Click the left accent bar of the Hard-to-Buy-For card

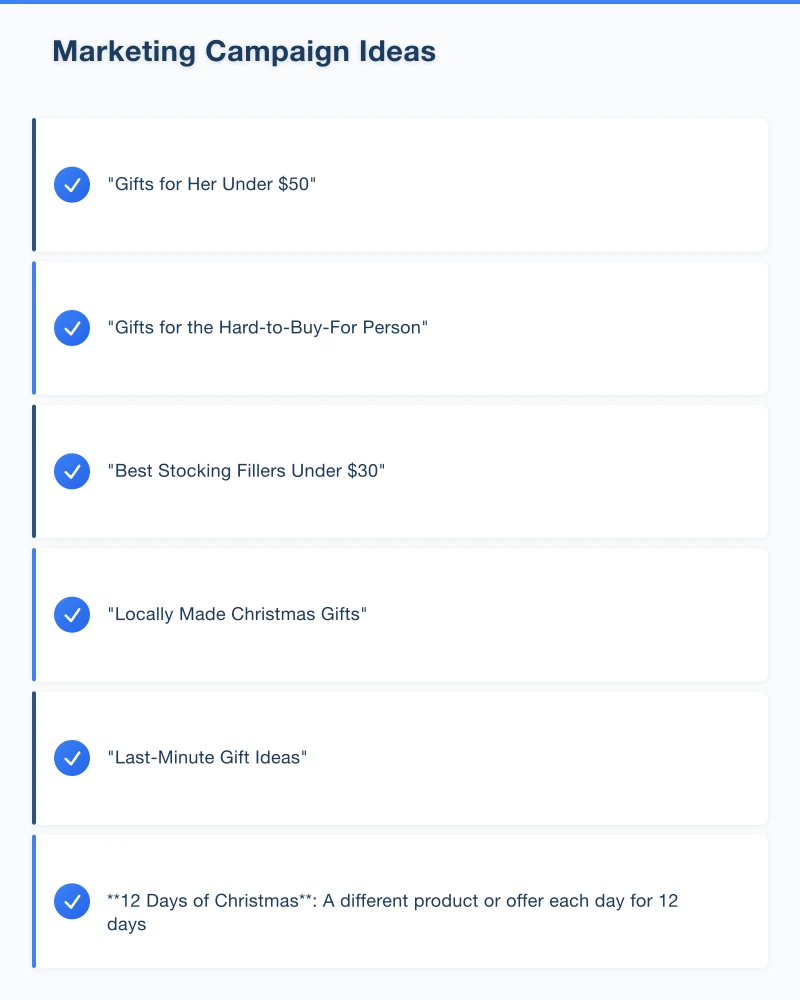(x=34, y=328)
